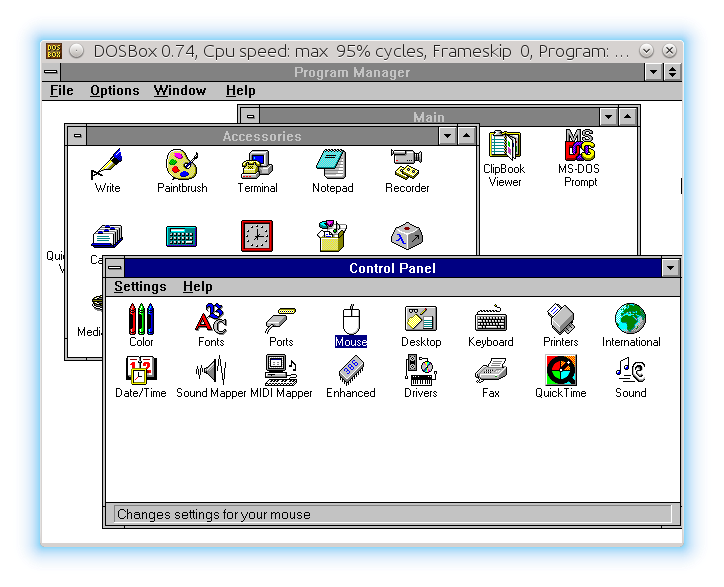Click the DOSBox window close button
724x587 pixels.
[669, 51]
